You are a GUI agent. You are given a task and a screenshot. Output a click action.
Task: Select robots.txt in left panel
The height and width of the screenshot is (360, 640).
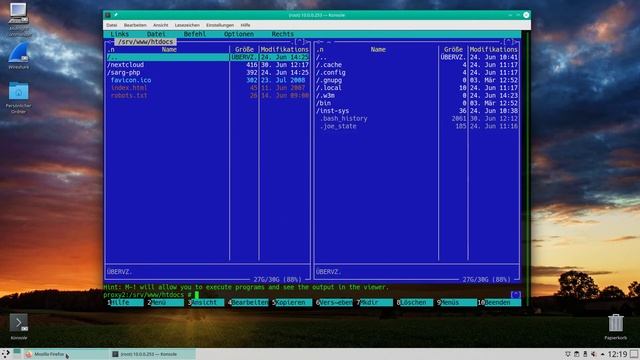click(208, 96)
